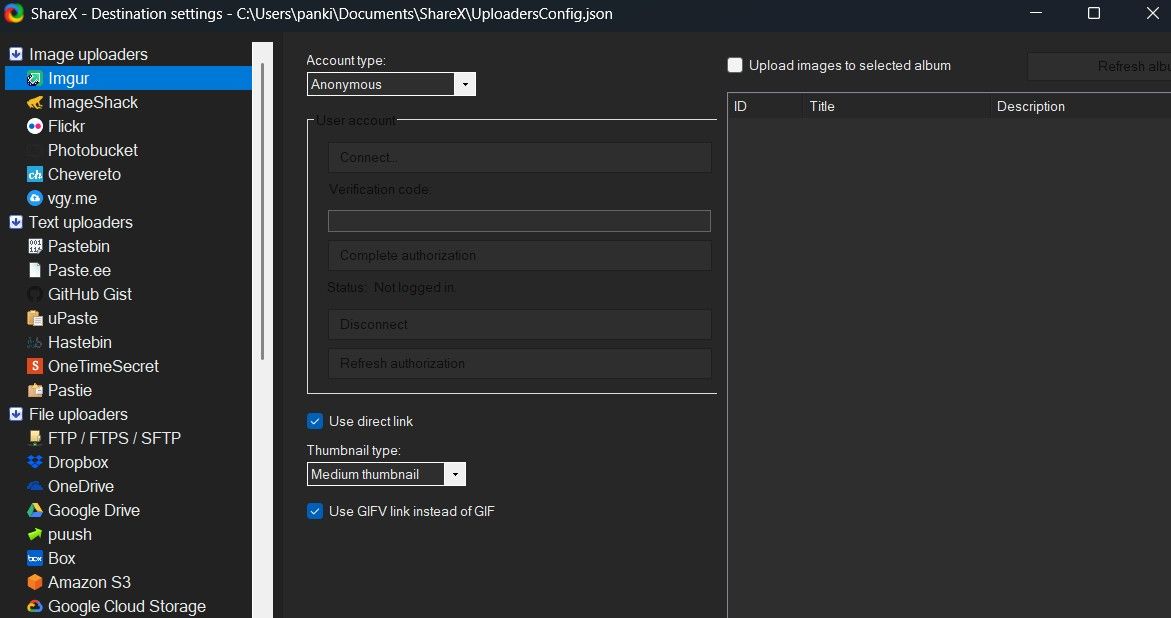Collapse the Image uploaders group
The width and height of the screenshot is (1171, 618).
pyautogui.click(x=16, y=54)
